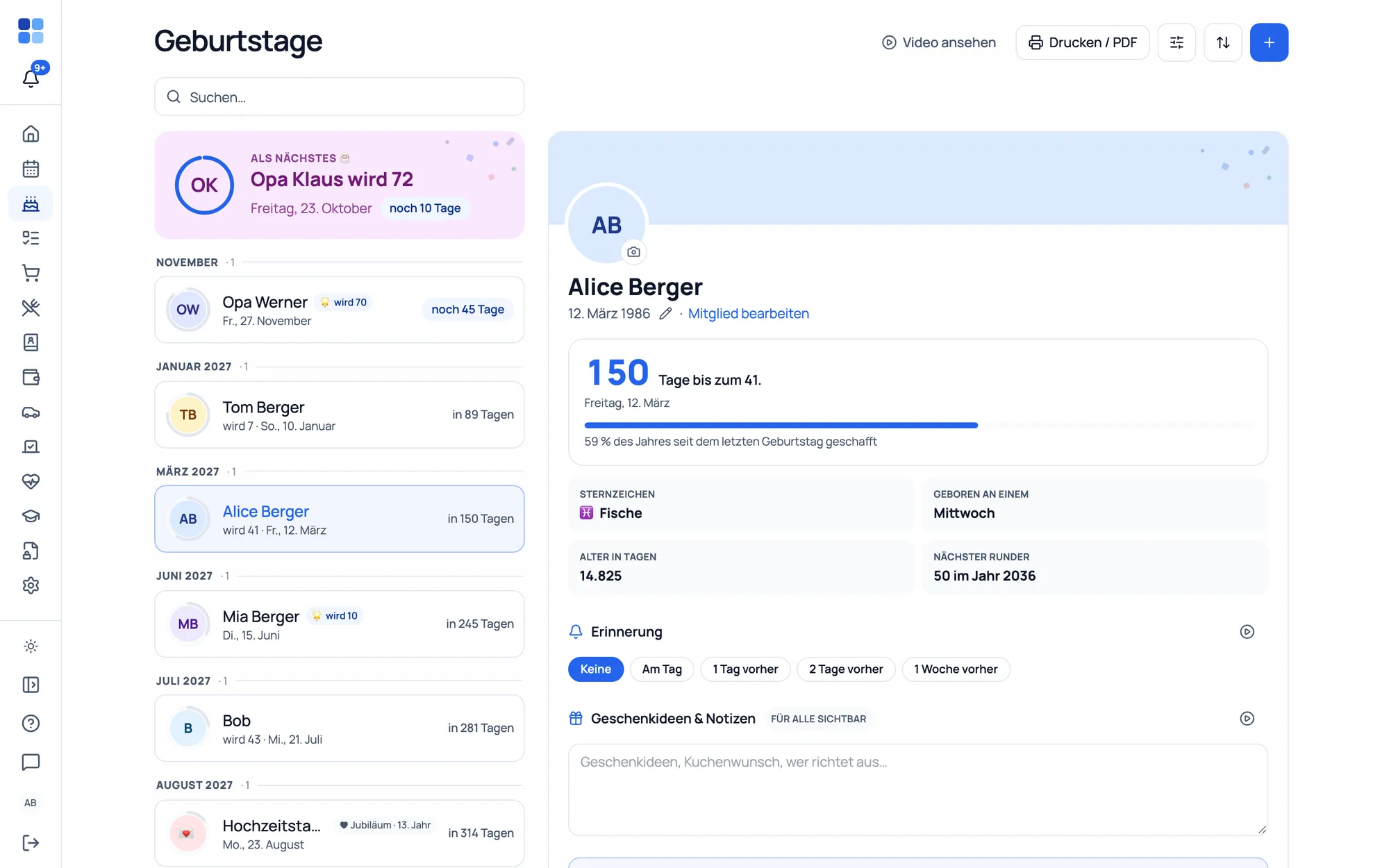Play Geschenkideen & Notizen video icon
This screenshot has height=868, width=1389.
pyautogui.click(x=1247, y=719)
